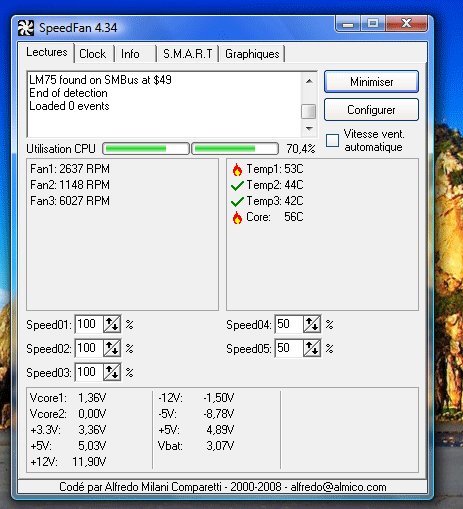Click 'End of detection' log line

pos(68,93)
